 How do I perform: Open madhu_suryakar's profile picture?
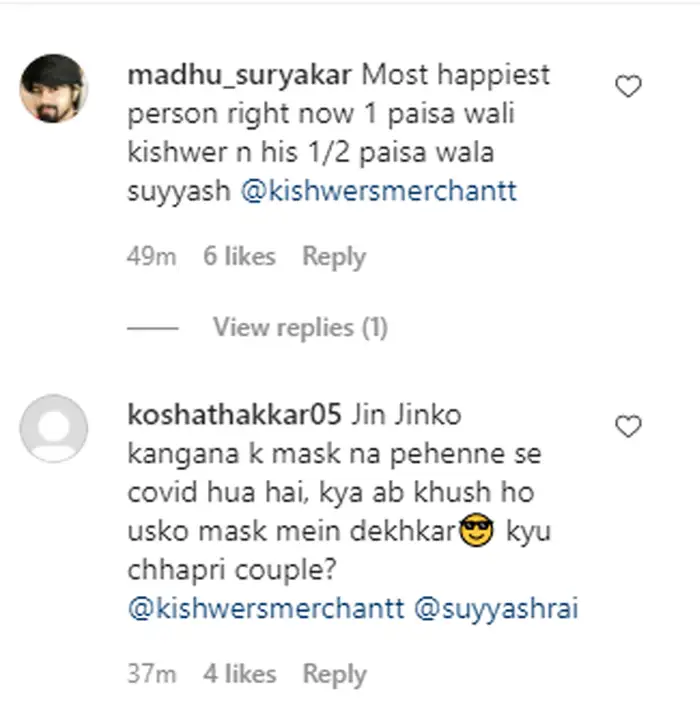click(x=54, y=89)
